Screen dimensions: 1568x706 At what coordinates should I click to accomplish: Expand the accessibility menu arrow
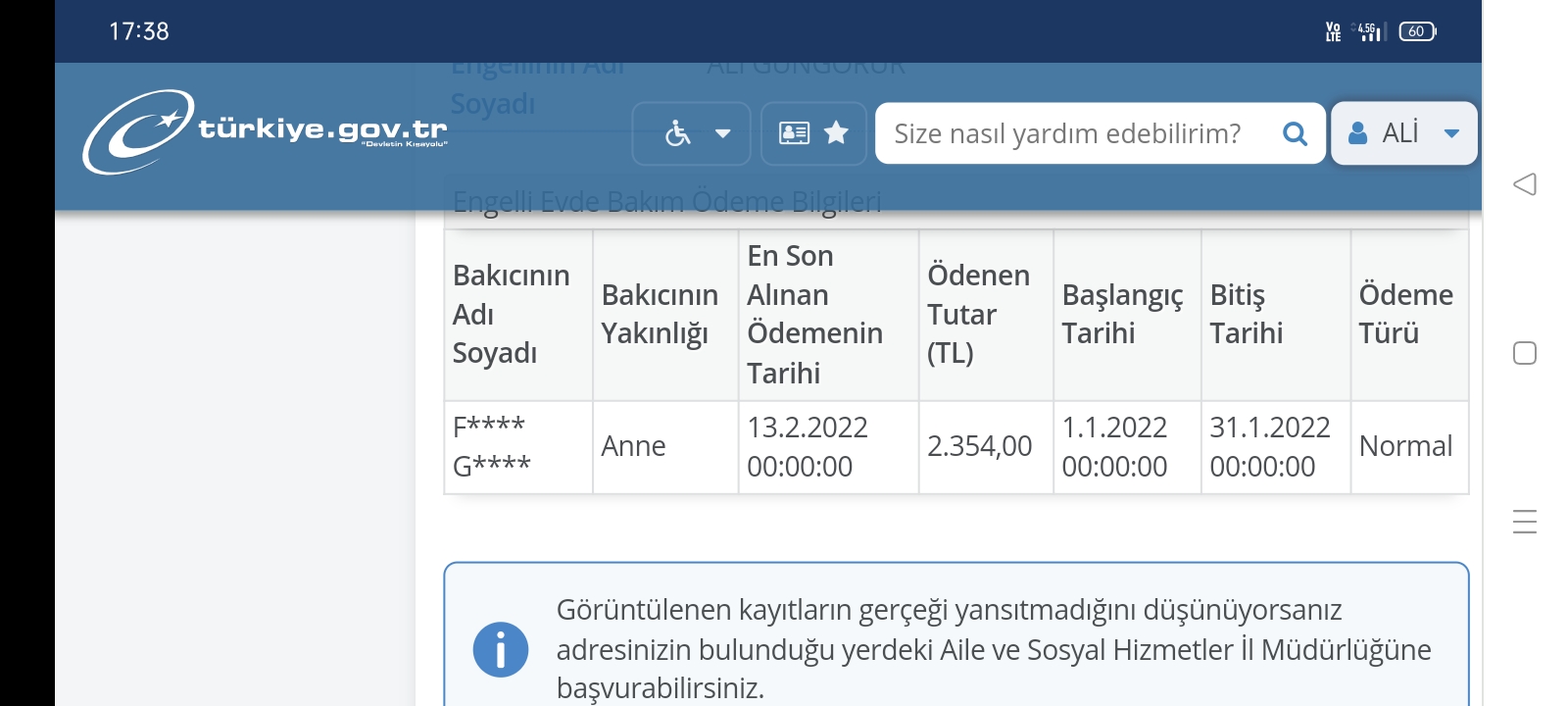(x=723, y=133)
